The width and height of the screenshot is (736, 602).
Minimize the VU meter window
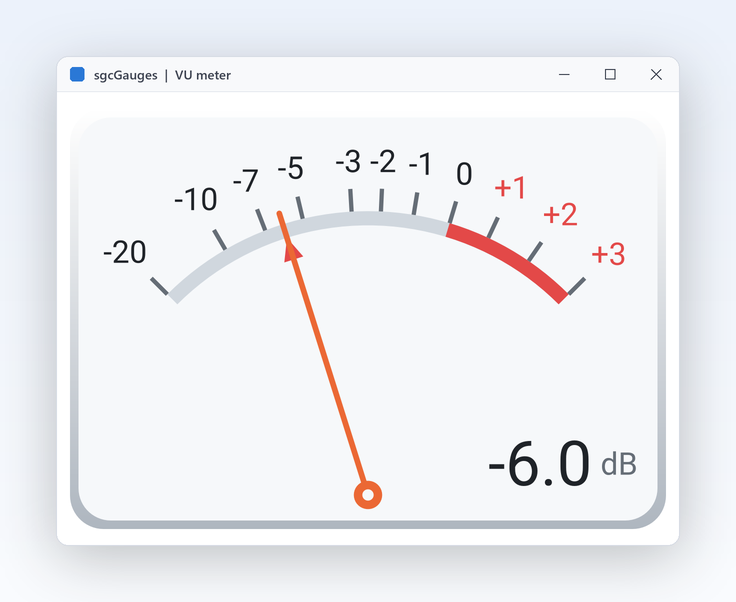click(564, 75)
